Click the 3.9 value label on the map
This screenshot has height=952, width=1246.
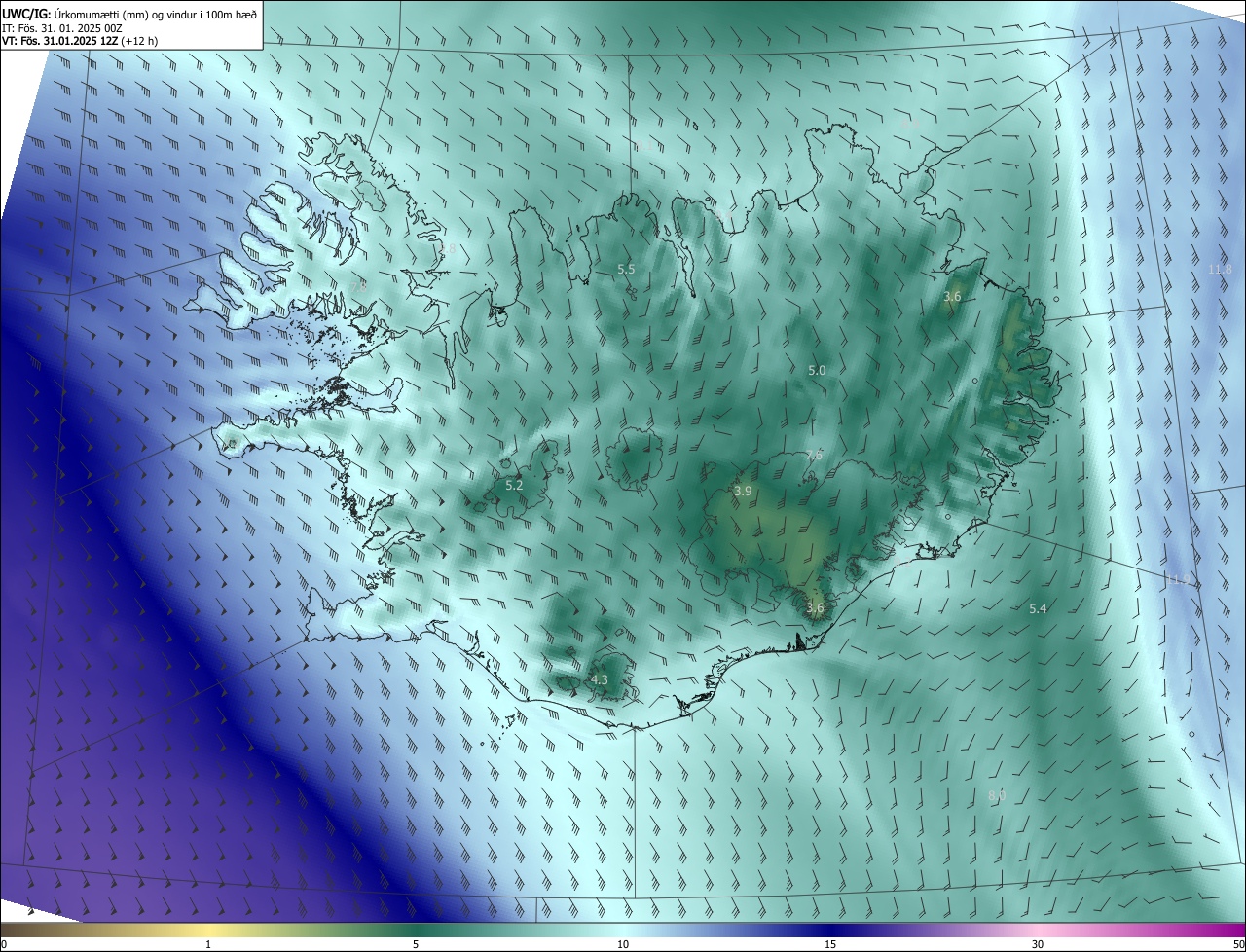point(743,492)
